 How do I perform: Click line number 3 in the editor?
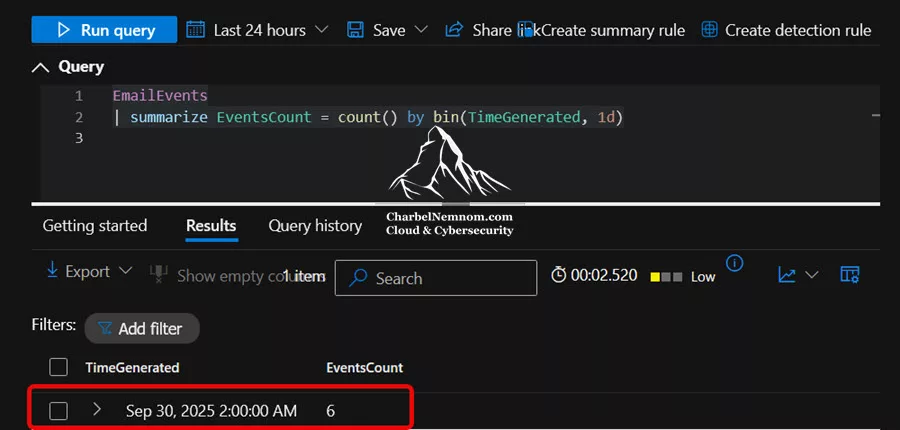[79, 138]
